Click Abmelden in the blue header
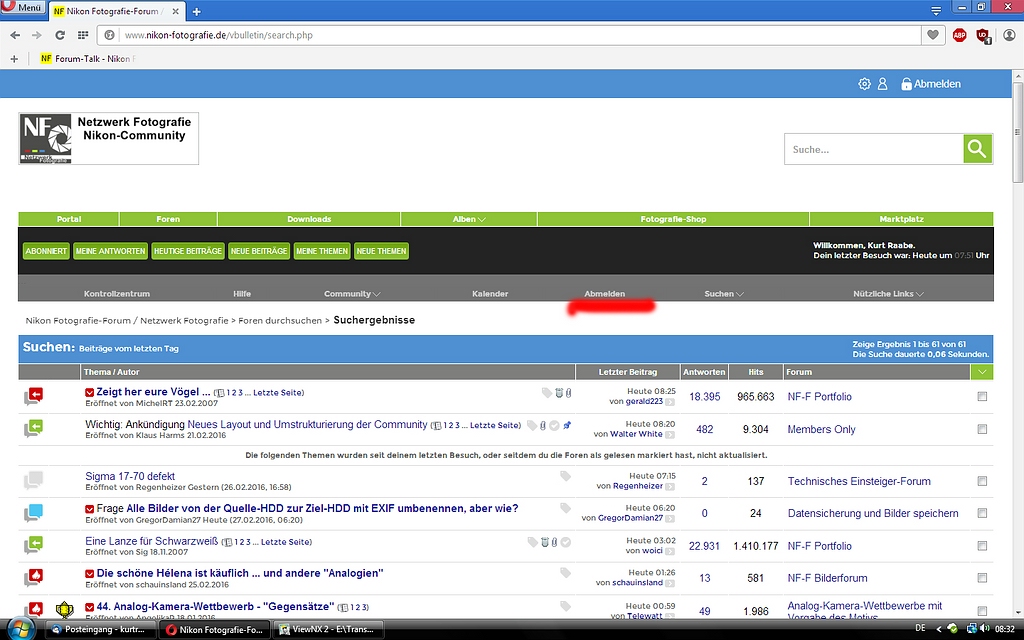Viewport: 1024px width, 640px height. click(931, 84)
